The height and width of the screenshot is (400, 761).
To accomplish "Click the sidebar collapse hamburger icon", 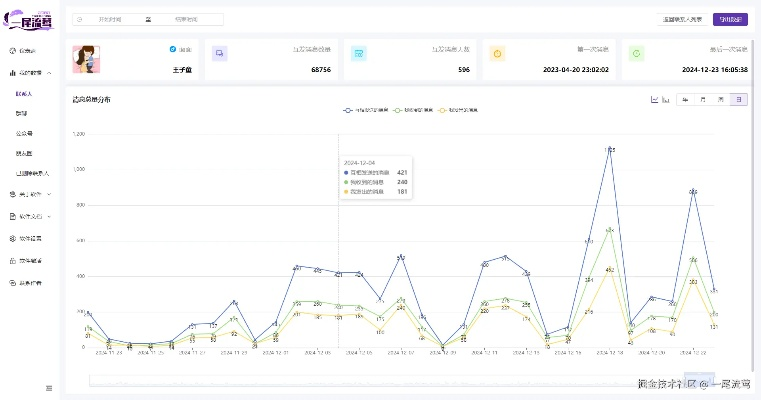I will 48,388.
